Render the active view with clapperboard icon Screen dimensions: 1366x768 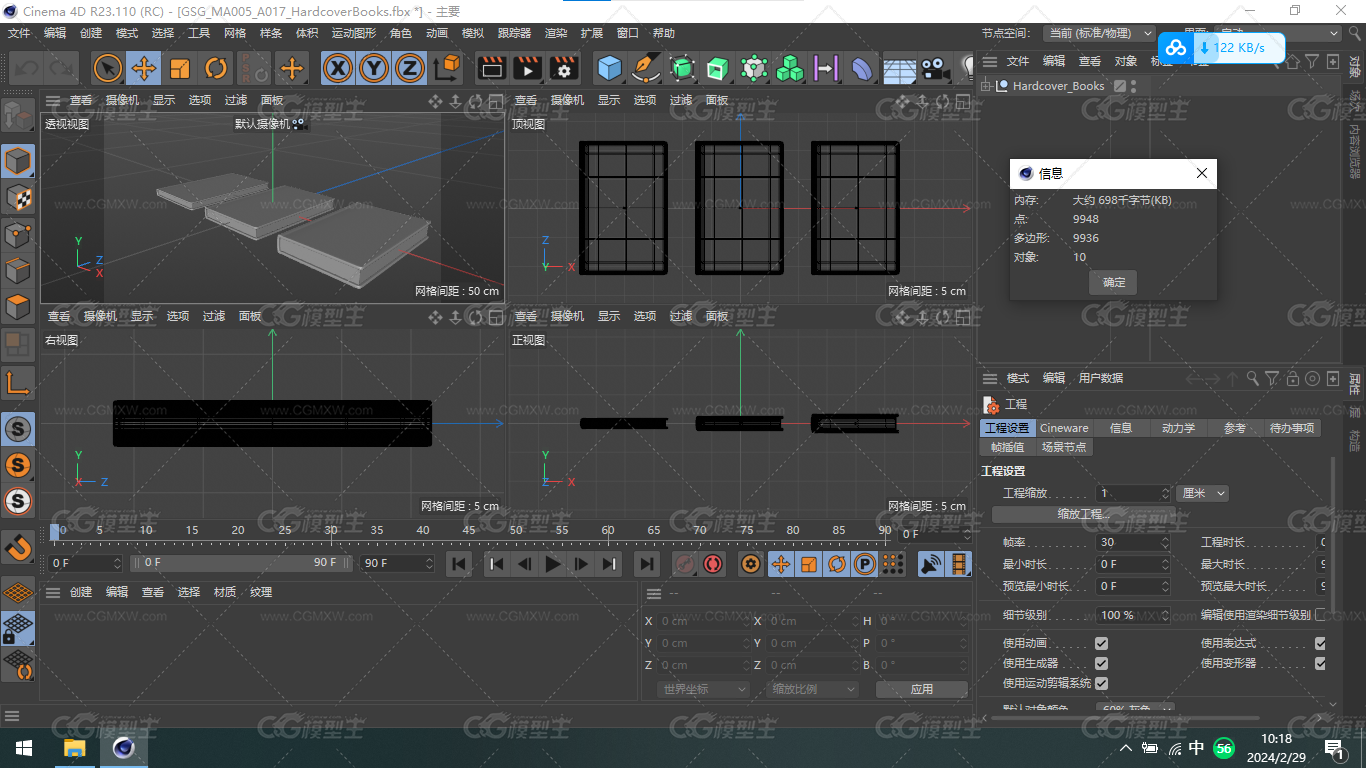tap(491, 68)
